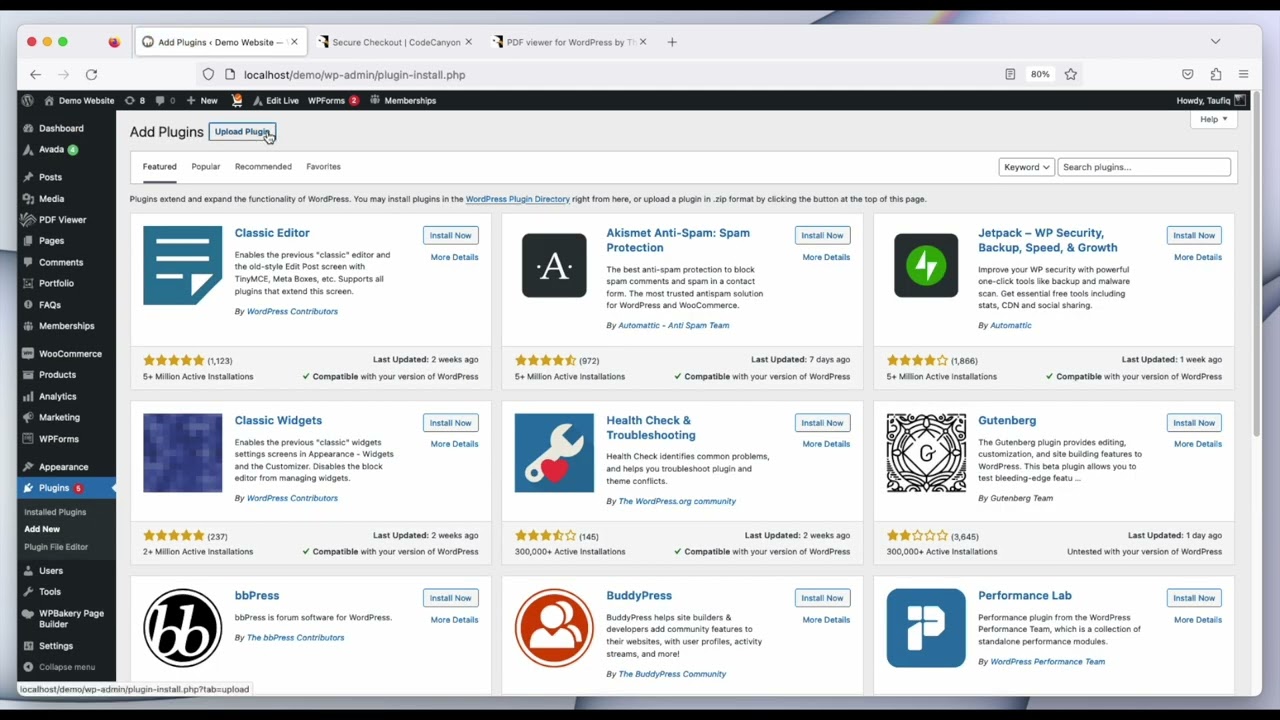
Task: Select the Featured tab
Action: click(x=159, y=167)
